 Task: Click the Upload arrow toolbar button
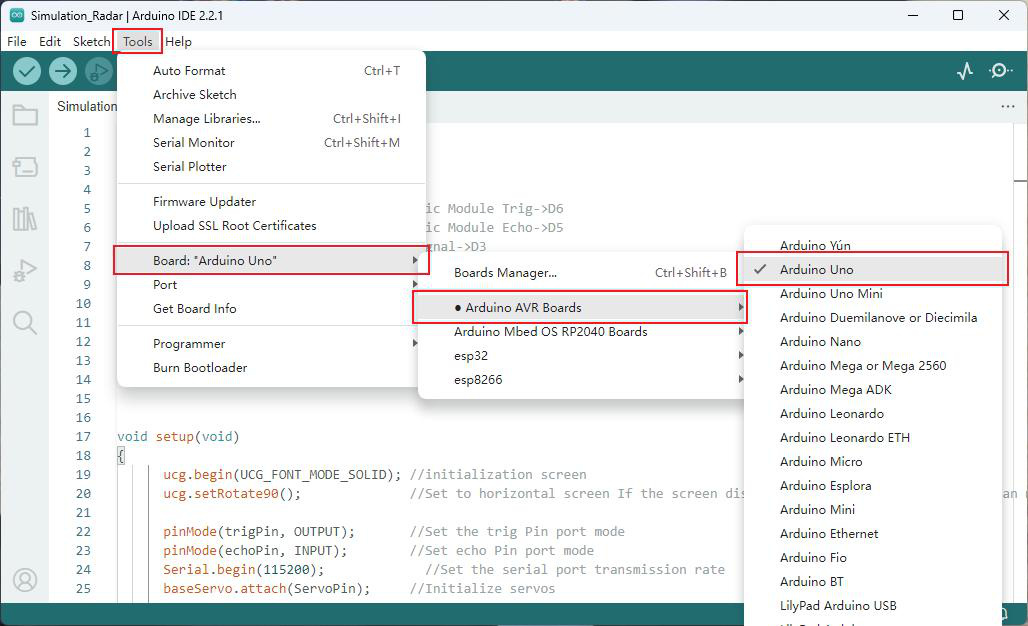tap(63, 71)
